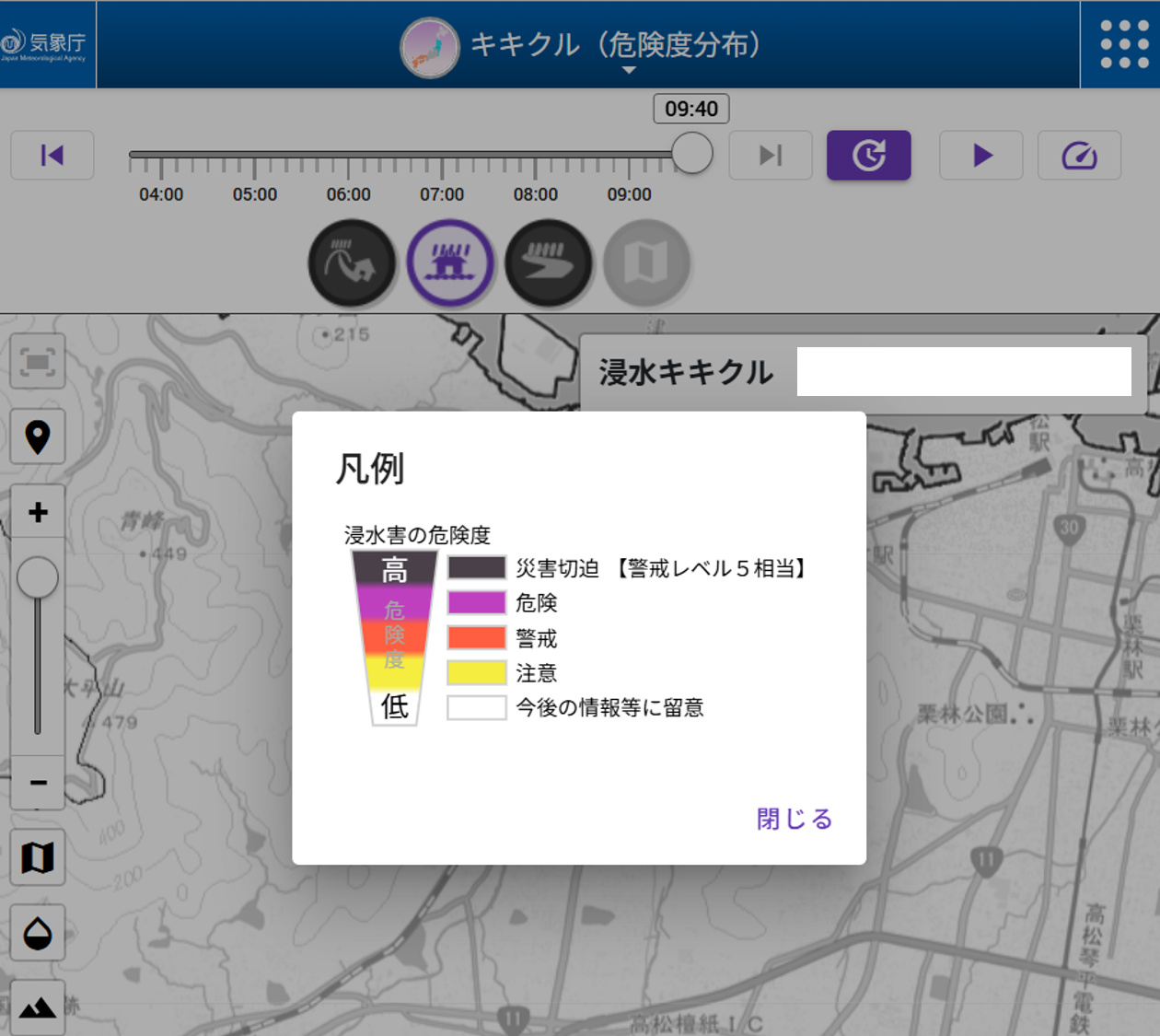Open the playback speed control
Image resolution: width=1160 pixels, height=1036 pixels.
tap(1079, 155)
